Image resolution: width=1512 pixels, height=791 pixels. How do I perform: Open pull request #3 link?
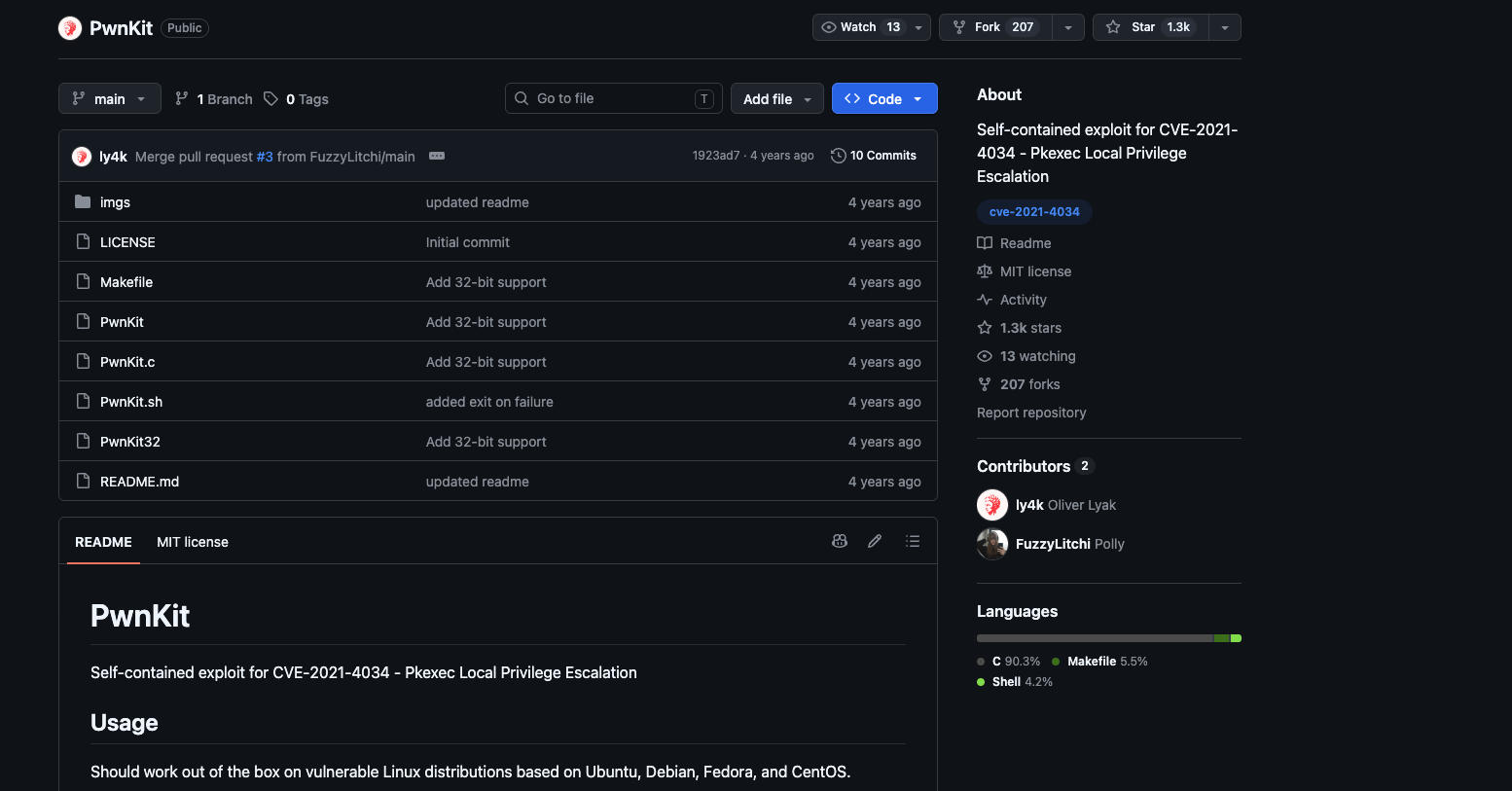click(x=265, y=157)
